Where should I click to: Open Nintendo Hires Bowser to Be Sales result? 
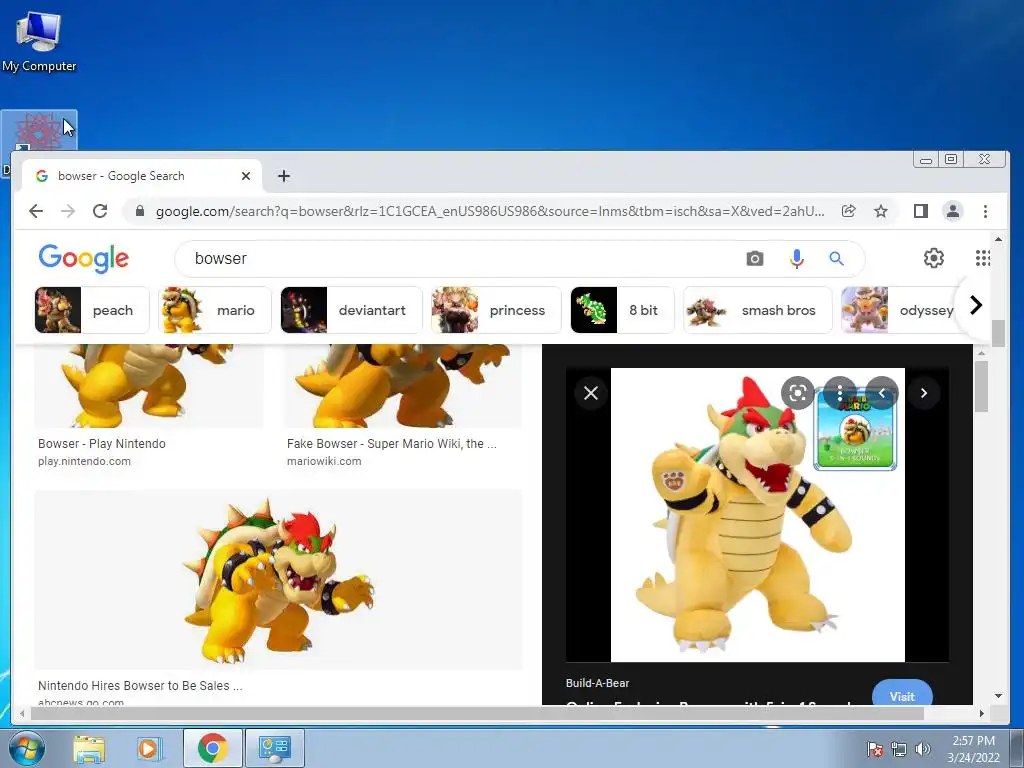[x=140, y=686]
